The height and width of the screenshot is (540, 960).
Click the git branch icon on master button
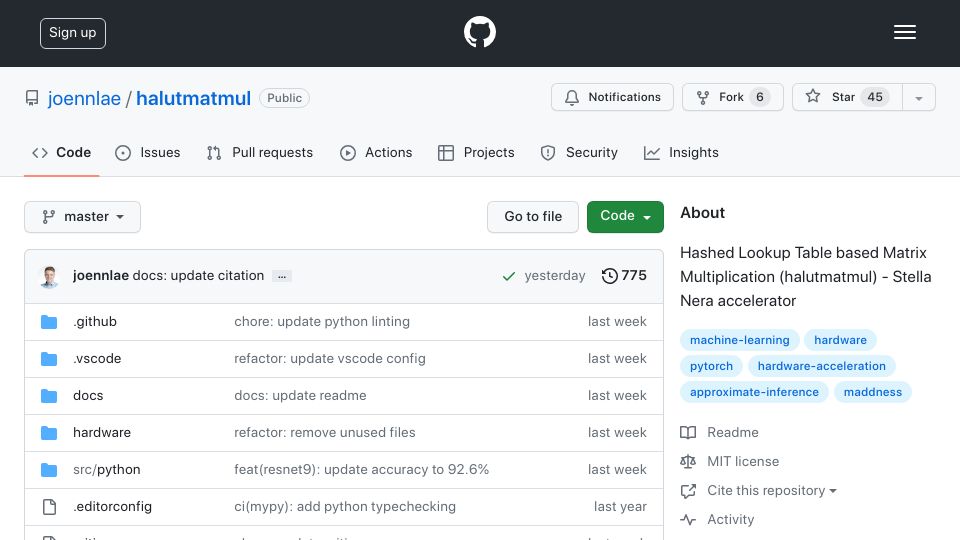pos(48,217)
